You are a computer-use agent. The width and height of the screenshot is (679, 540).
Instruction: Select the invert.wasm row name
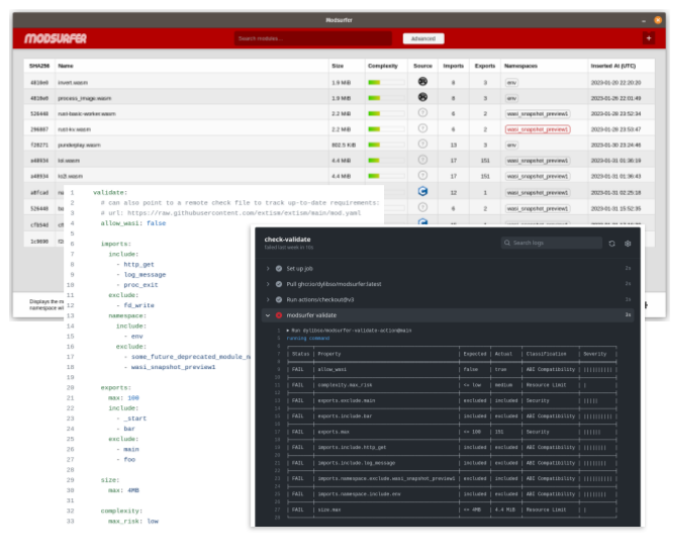click(73, 82)
